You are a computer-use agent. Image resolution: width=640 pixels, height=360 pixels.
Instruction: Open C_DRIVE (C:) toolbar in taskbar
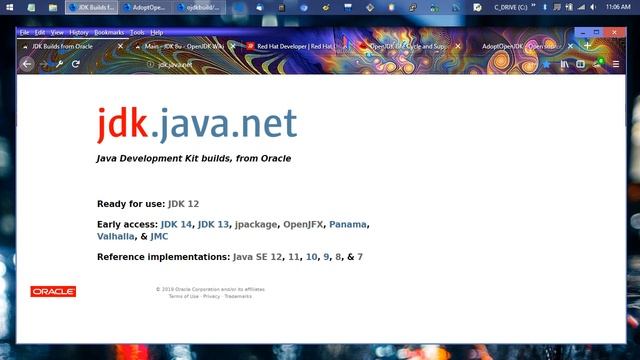[511, 7]
